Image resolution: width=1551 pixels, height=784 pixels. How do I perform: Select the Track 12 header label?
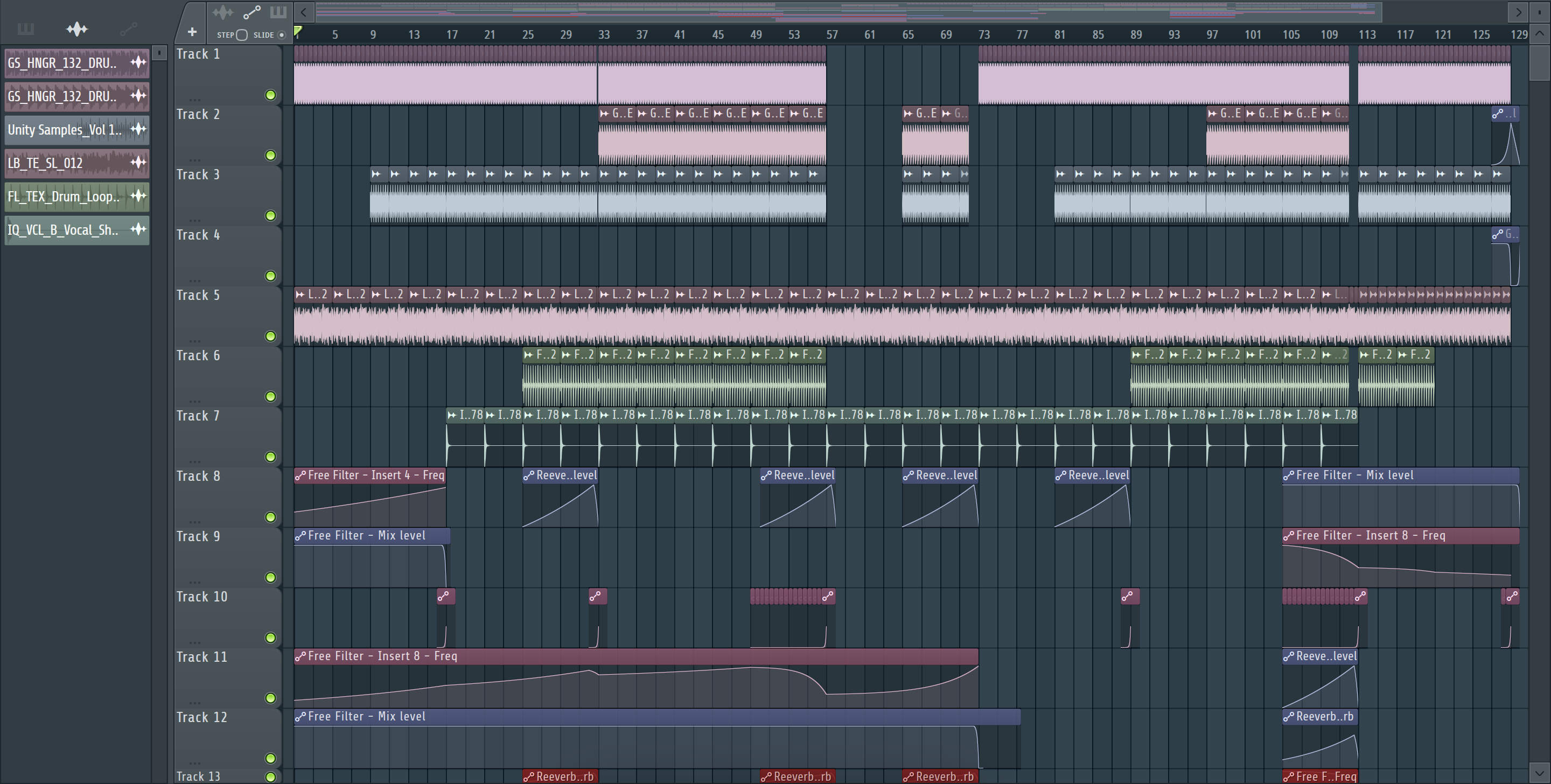(x=202, y=717)
